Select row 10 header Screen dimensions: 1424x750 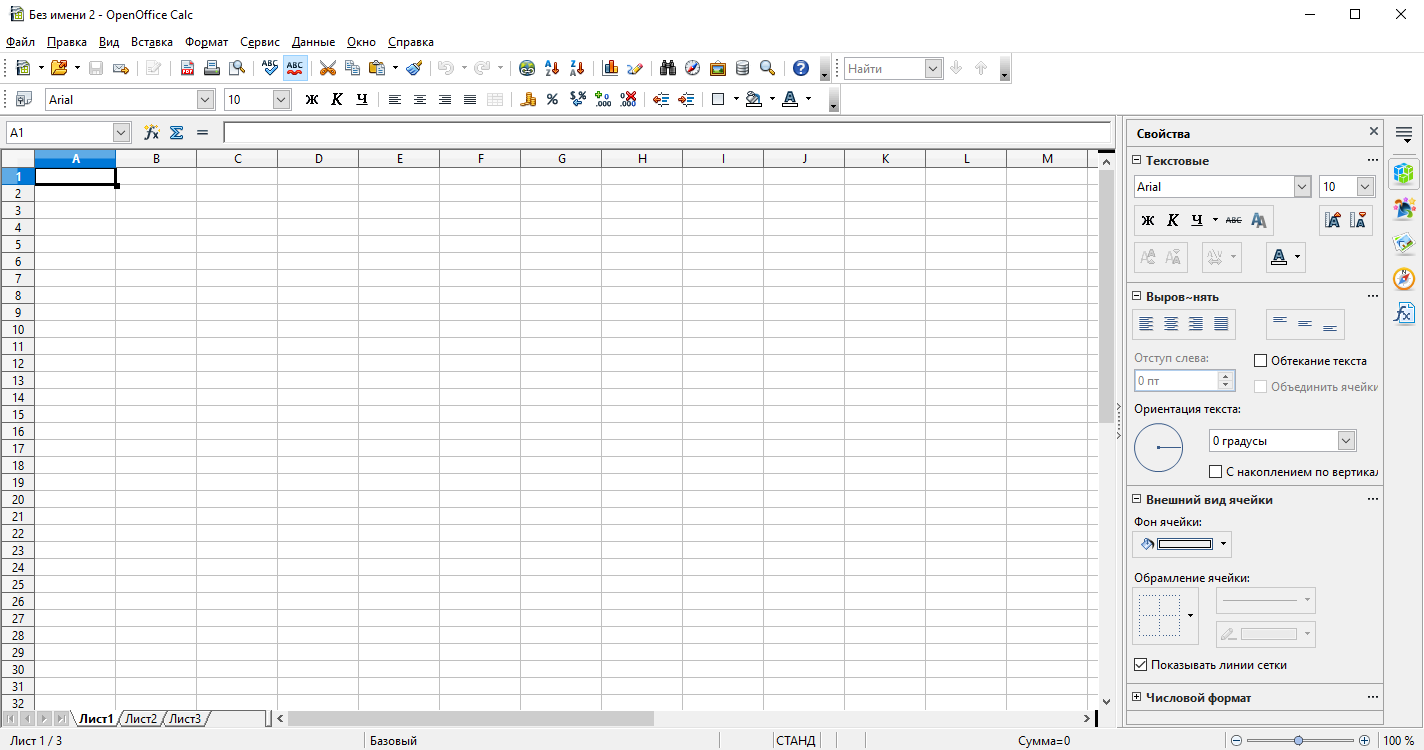[x=18, y=329]
